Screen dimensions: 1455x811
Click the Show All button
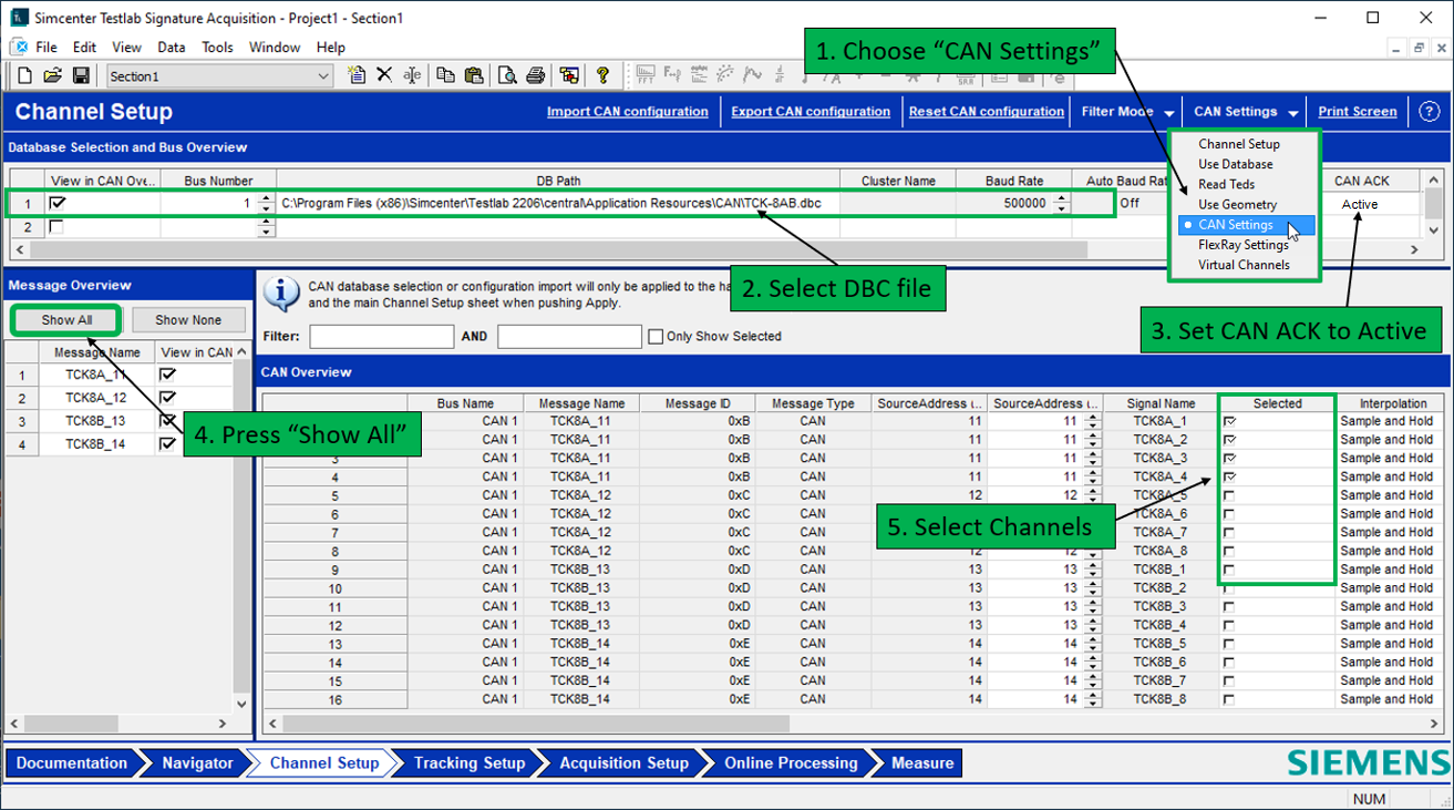(x=67, y=320)
